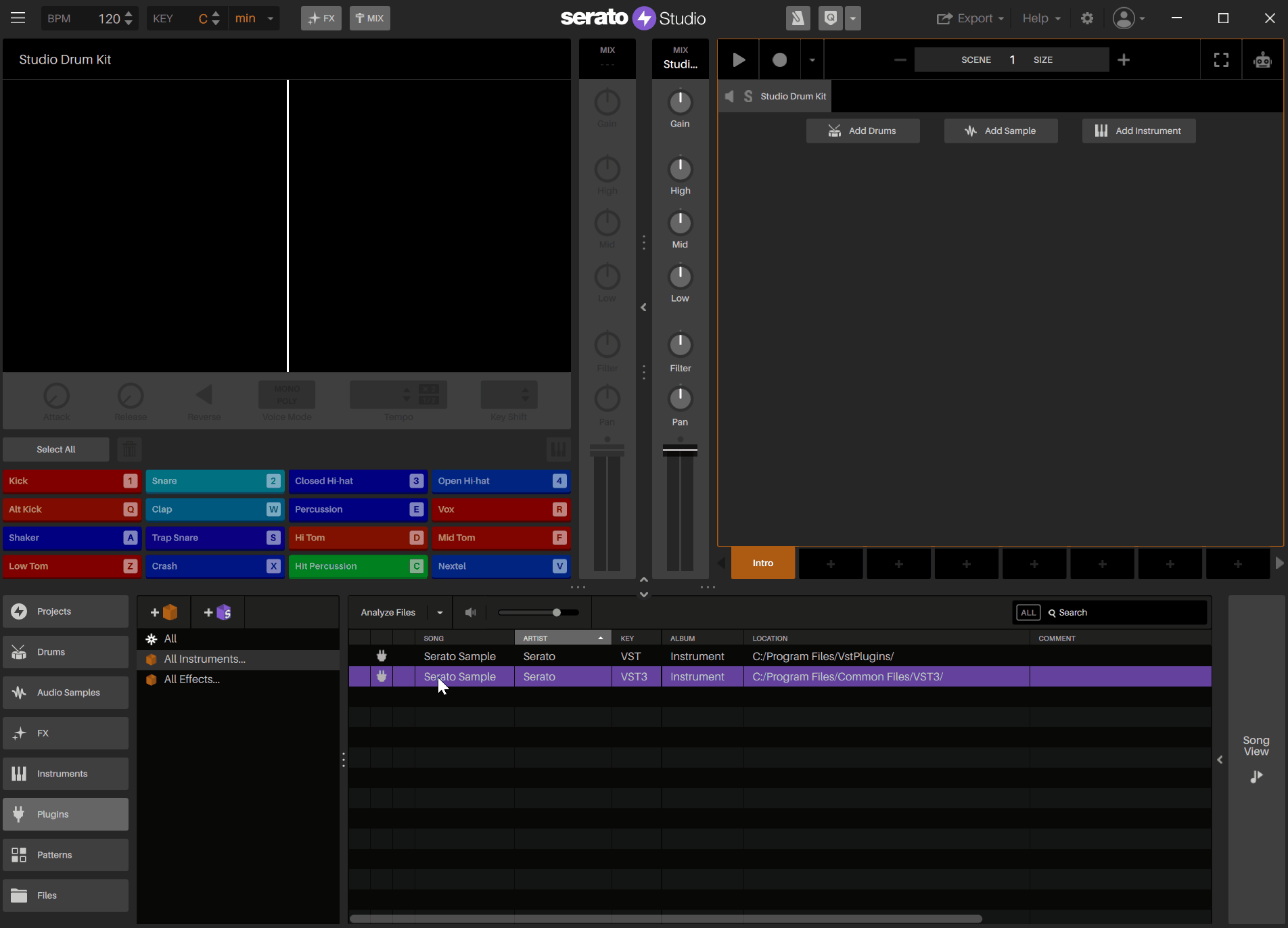Open Files library section

click(66, 896)
